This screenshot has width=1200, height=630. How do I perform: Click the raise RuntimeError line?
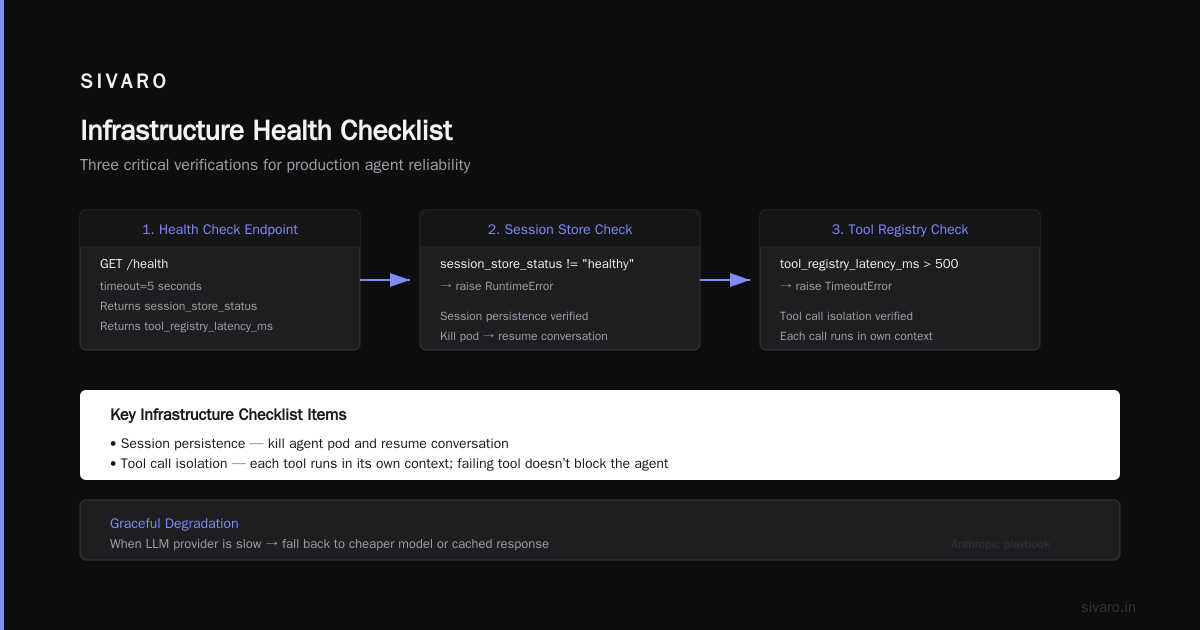[497, 286]
